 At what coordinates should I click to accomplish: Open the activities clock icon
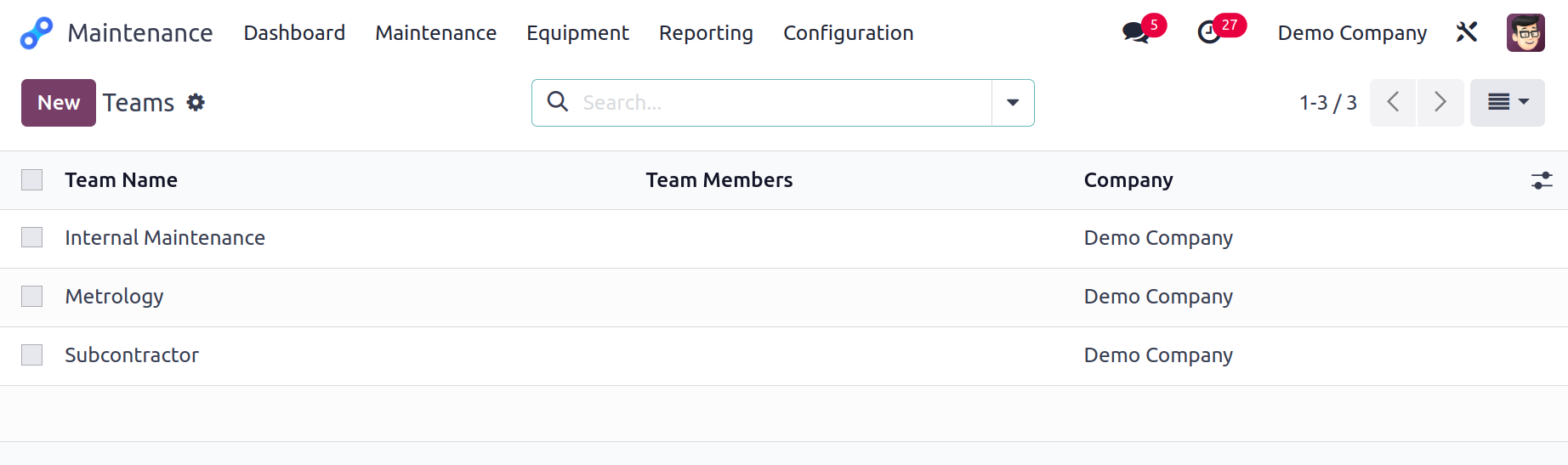coord(1209,33)
